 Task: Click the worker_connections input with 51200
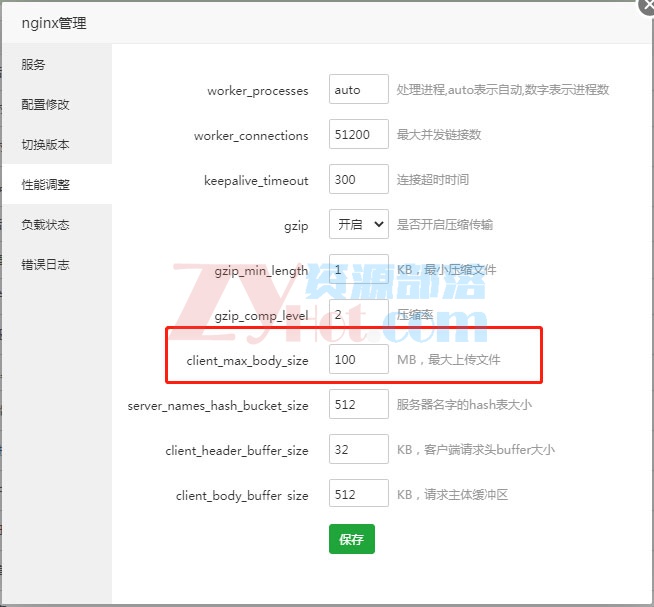[x=359, y=134]
